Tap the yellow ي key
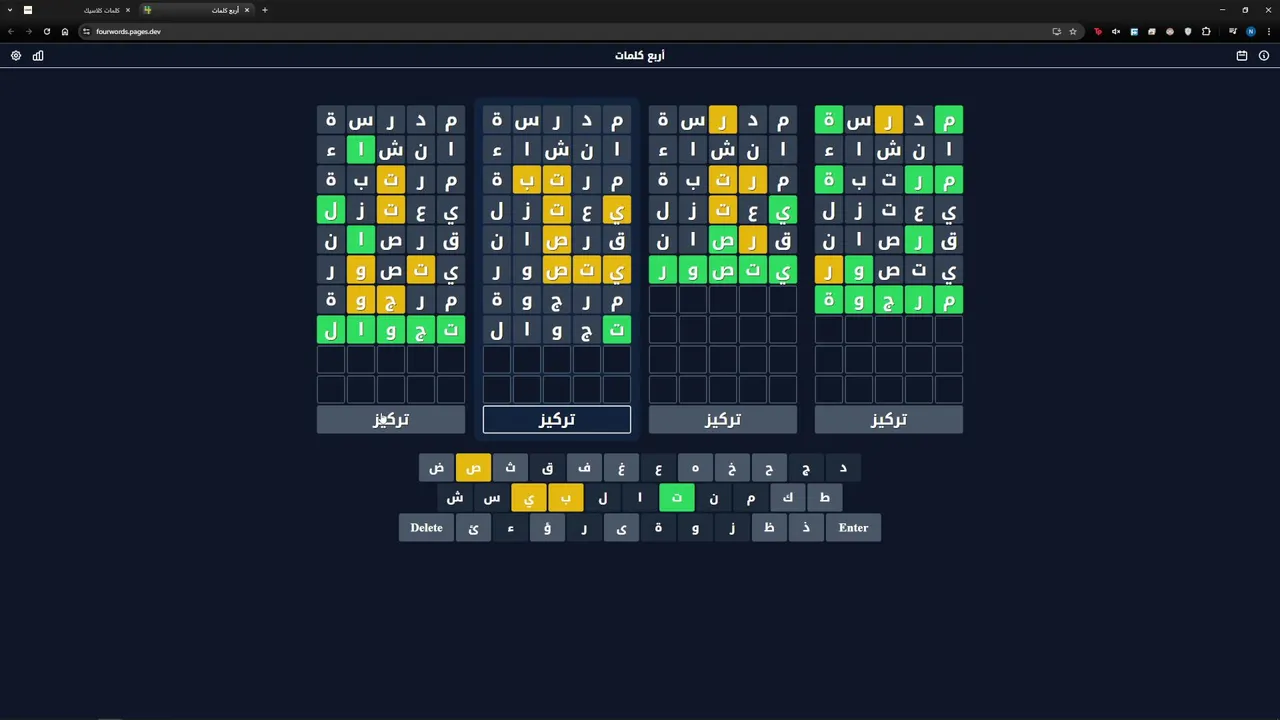The width and height of the screenshot is (1280, 720). pyautogui.click(x=529, y=498)
